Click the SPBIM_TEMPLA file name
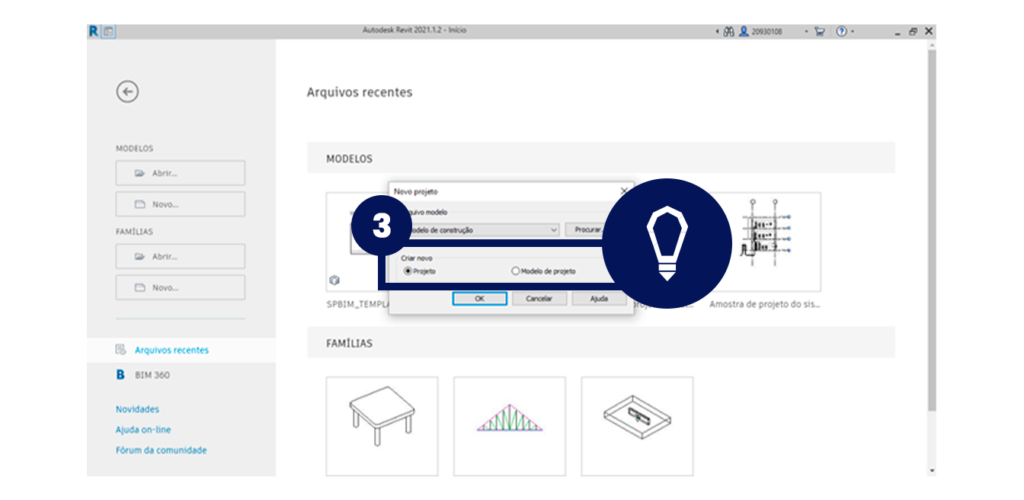Viewport: 1024px width, 500px height. tap(358, 304)
